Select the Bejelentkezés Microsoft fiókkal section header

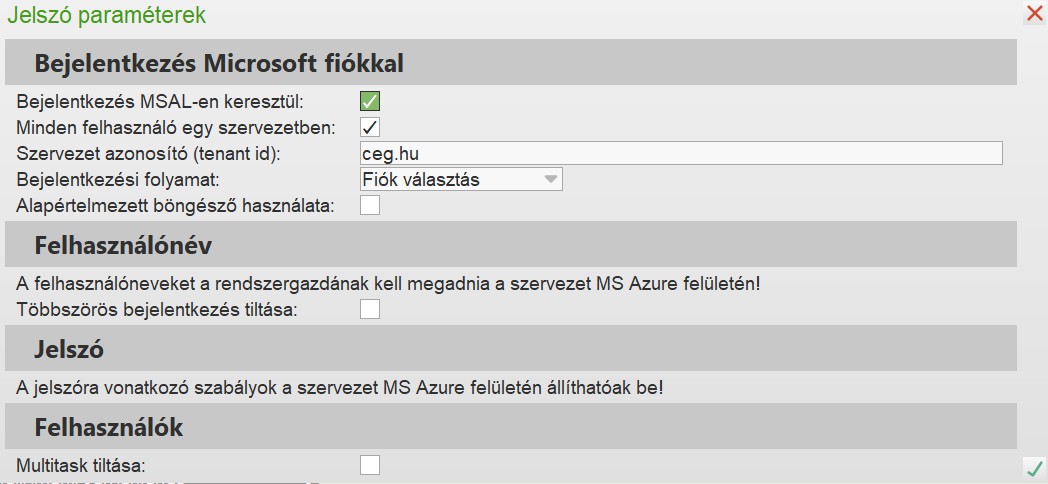click(219, 64)
